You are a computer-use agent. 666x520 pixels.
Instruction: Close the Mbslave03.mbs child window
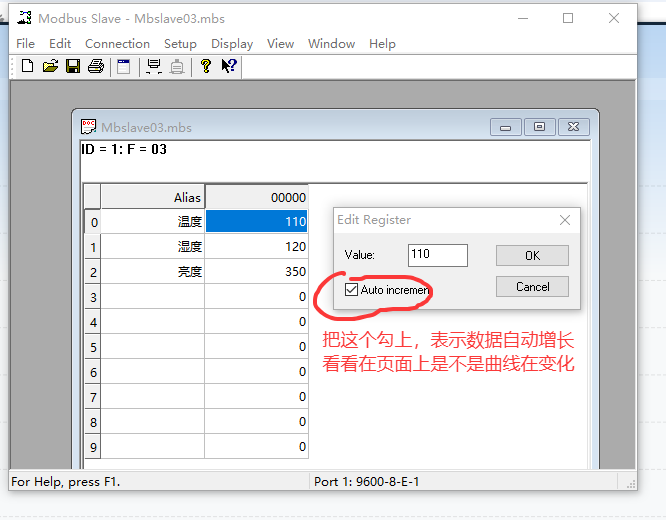(573, 127)
